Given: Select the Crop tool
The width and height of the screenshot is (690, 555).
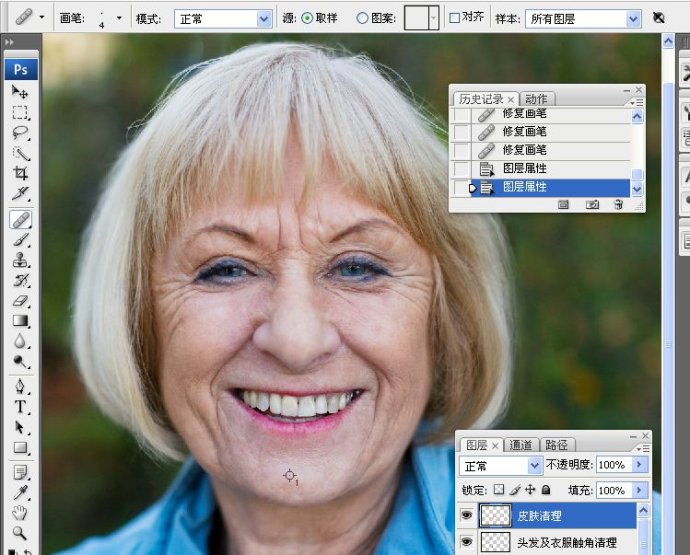Looking at the screenshot, I should (x=20, y=173).
